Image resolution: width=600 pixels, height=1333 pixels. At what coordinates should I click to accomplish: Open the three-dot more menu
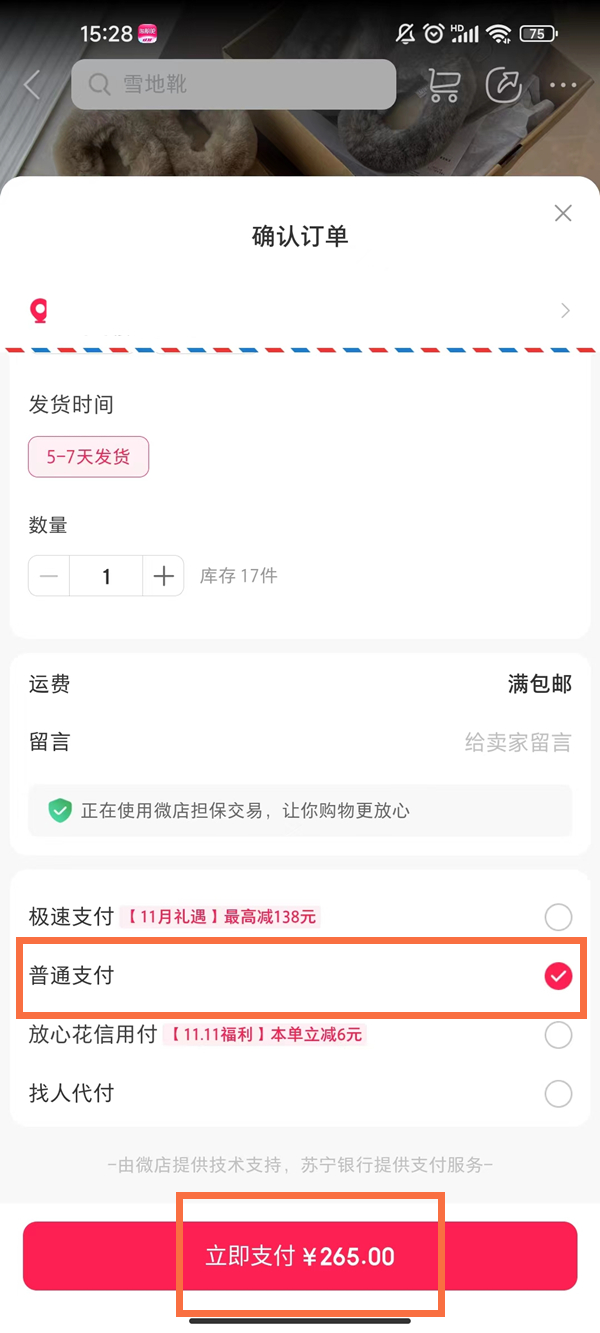(563, 86)
